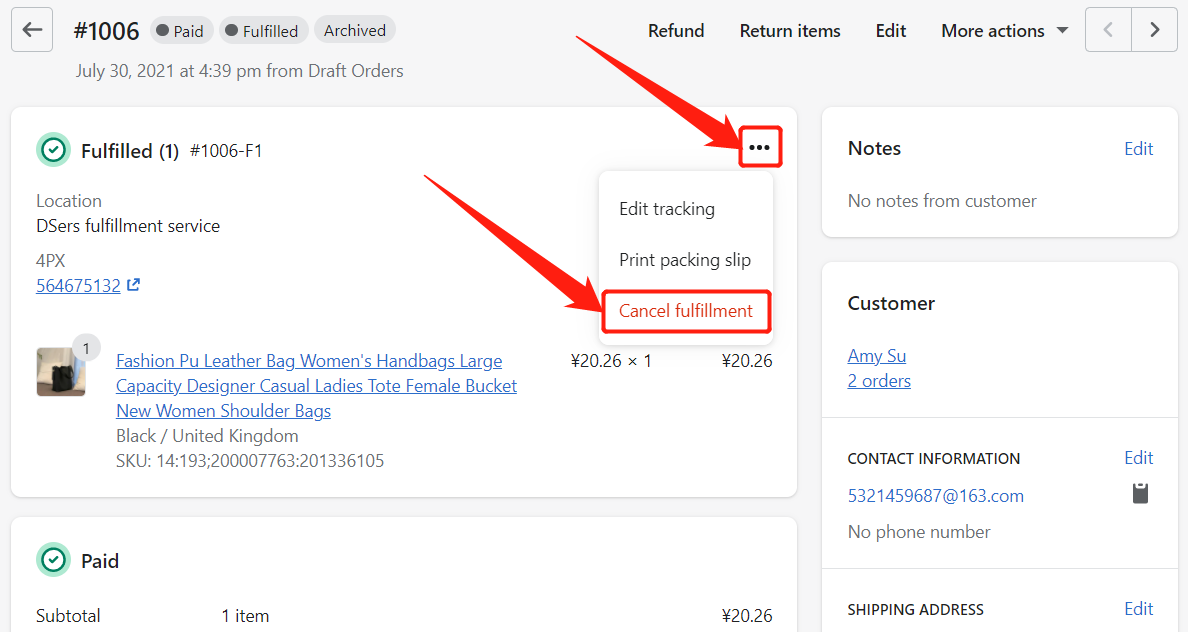Go back using the left arrow button
The image size is (1188, 632).
pos(32,30)
